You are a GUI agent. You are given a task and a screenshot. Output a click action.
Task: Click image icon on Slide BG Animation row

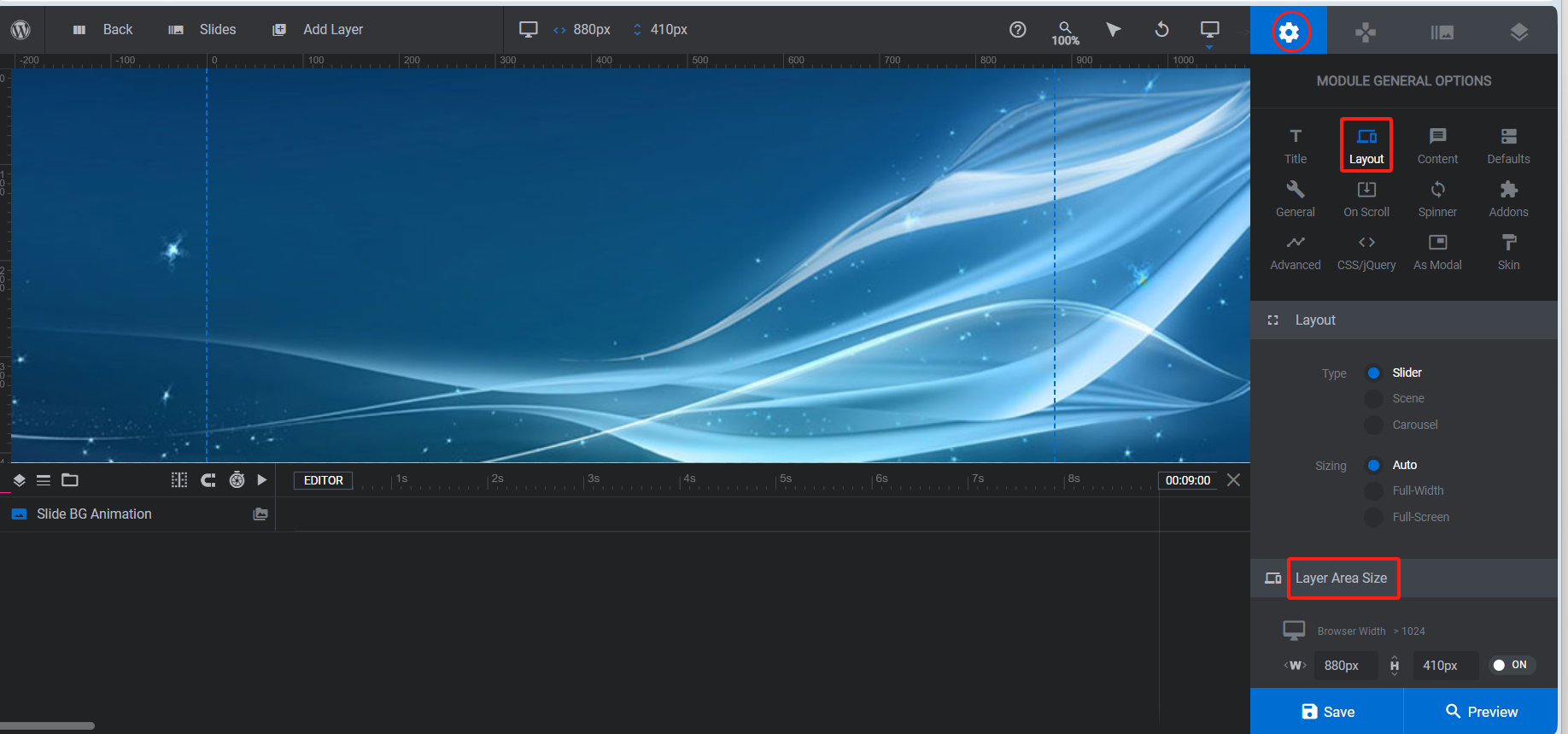(260, 514)
